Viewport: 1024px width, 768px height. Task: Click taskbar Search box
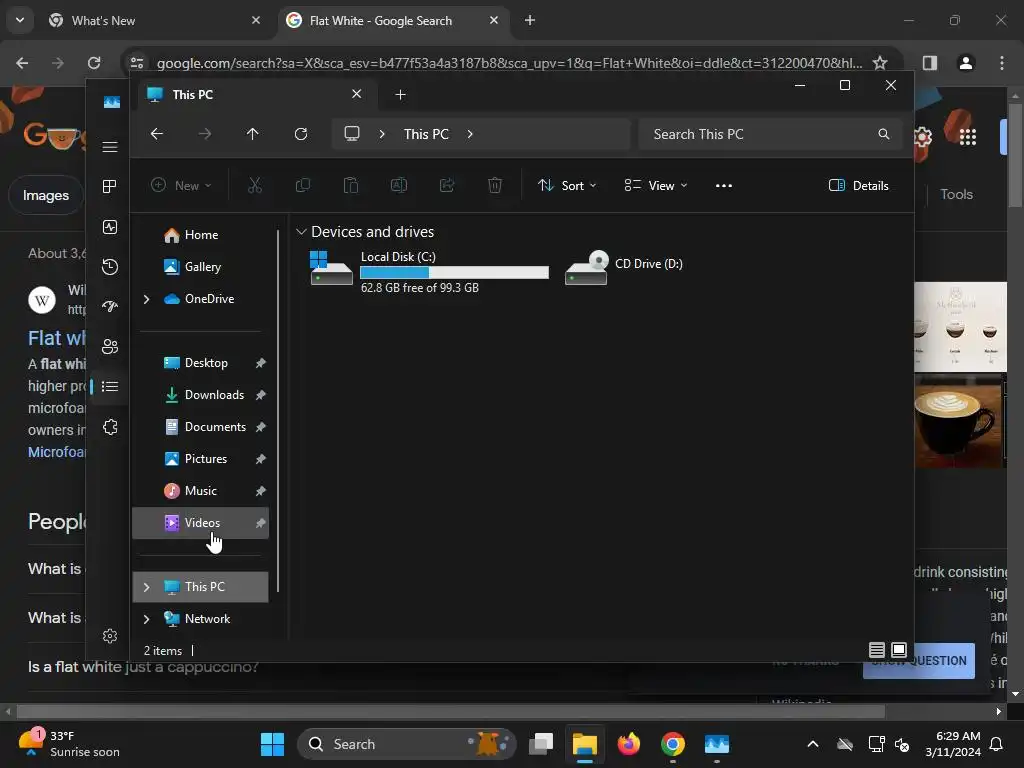click(x=406, y=744)
